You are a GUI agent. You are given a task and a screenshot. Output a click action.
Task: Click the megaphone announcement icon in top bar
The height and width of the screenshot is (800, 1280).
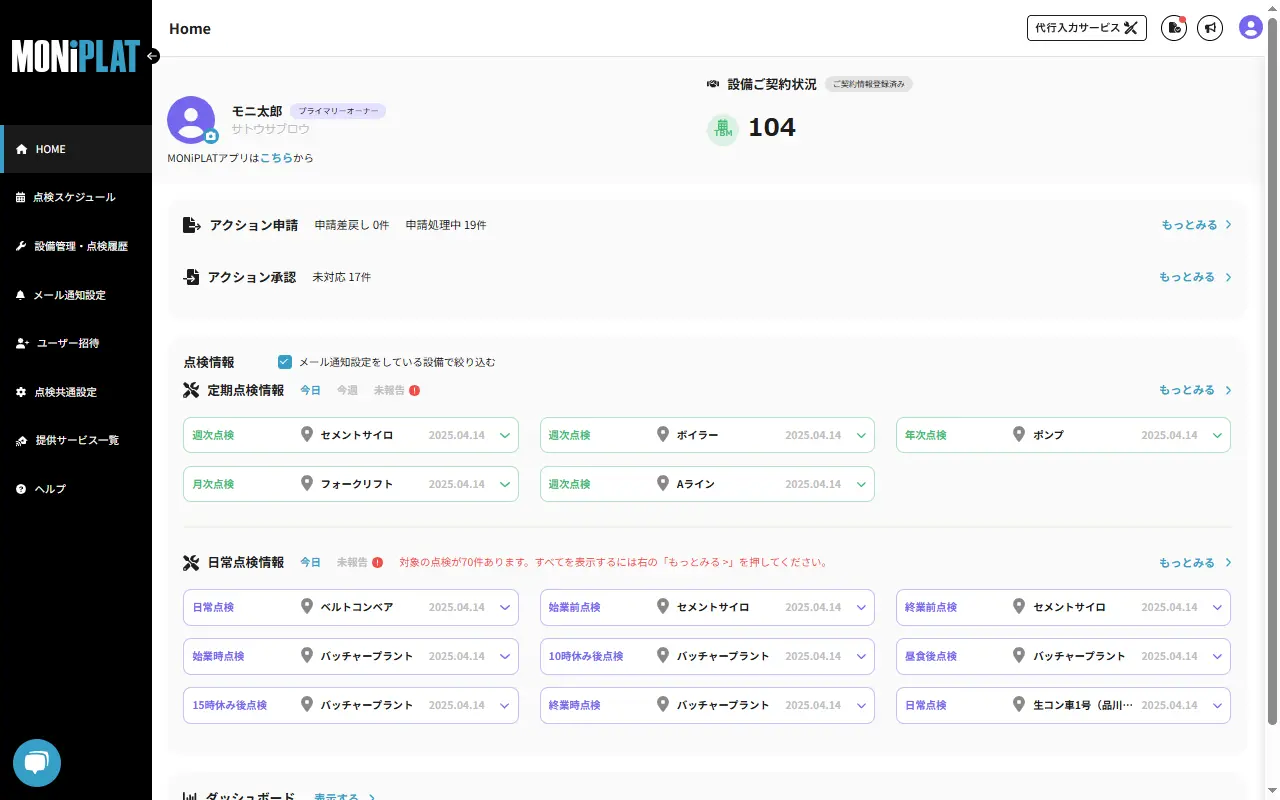(x=1210, y=27)
